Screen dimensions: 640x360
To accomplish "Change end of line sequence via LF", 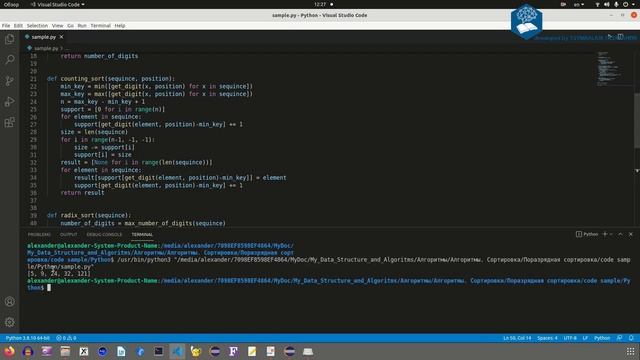I will tap(585, 338).
